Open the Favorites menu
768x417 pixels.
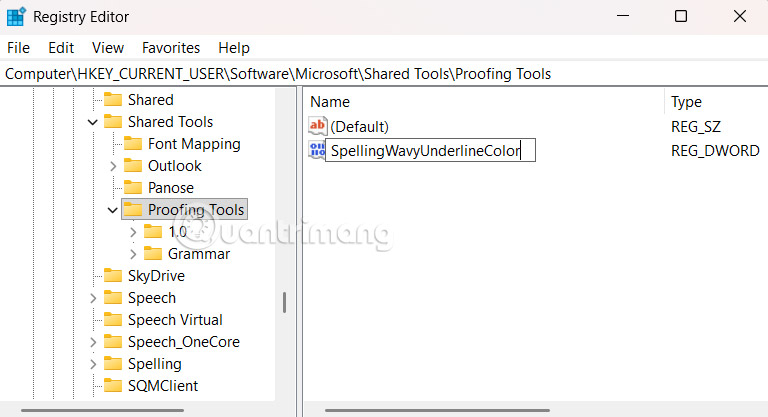171,48
